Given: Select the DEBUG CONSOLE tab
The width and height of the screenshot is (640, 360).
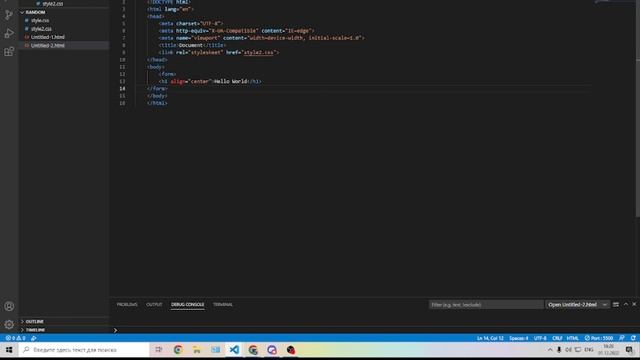Looking at the screenshot, I should tap(188, 304).
